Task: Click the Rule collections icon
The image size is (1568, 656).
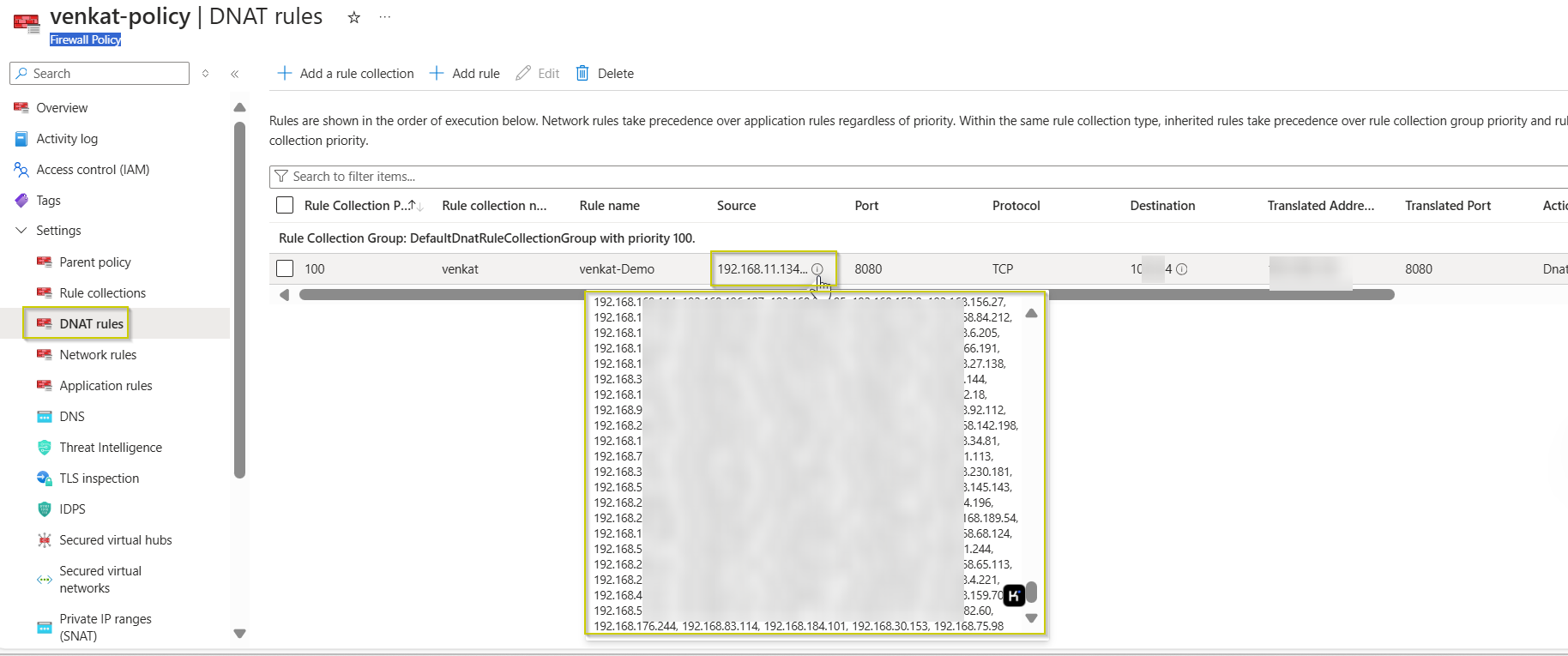Action: click(45, 293)
